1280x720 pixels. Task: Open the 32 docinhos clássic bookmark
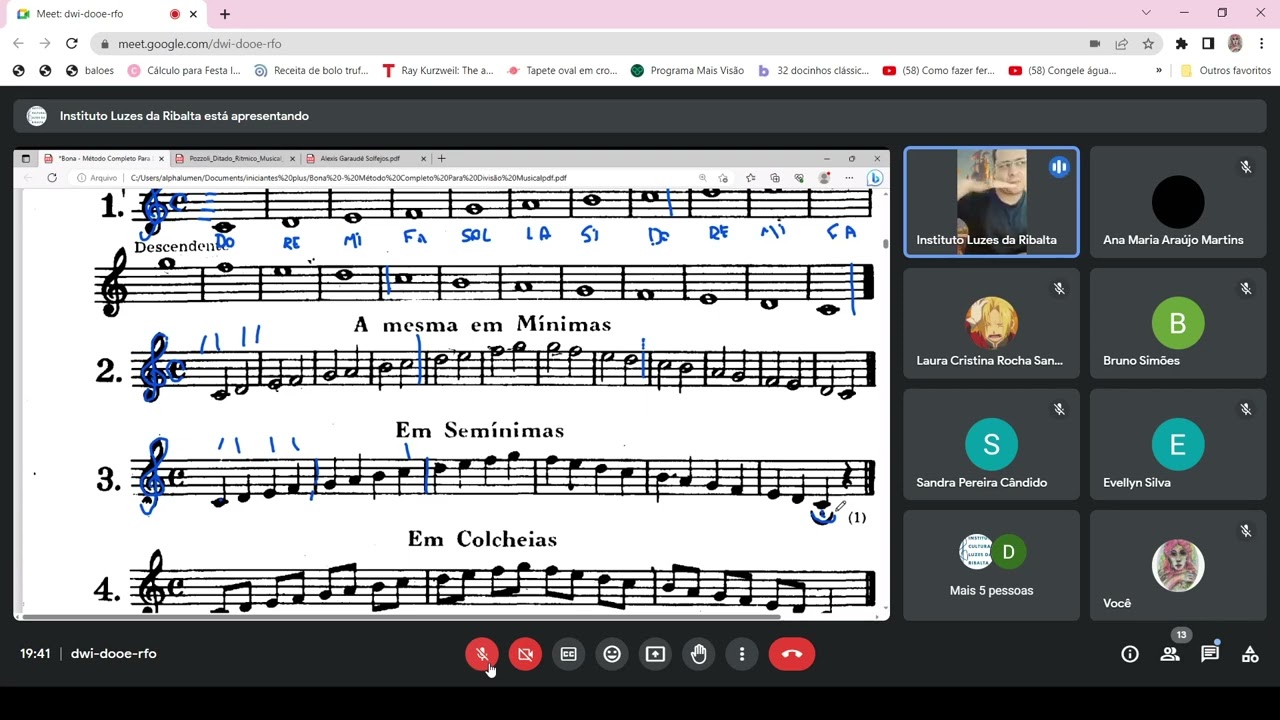click(x=814, y=71)
